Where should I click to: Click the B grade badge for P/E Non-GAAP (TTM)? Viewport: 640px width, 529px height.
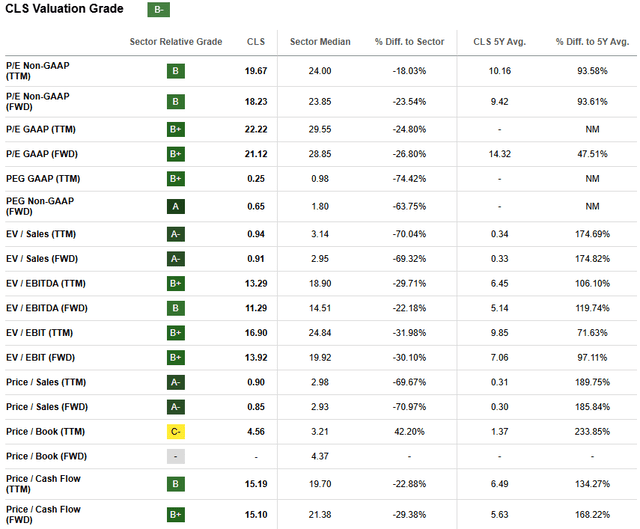[176, 72]
